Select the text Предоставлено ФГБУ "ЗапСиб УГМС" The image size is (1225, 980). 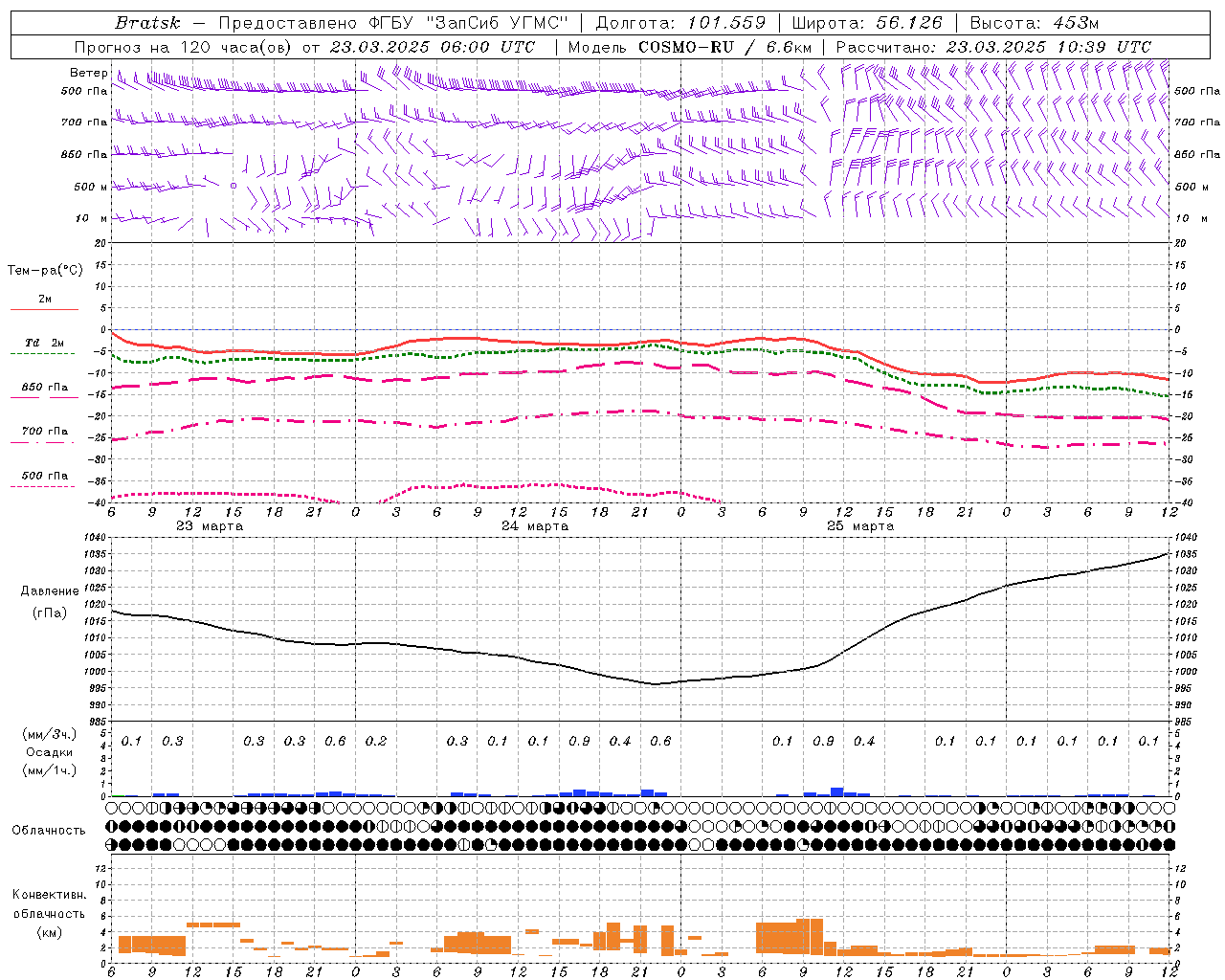click(x=394, y=22)
